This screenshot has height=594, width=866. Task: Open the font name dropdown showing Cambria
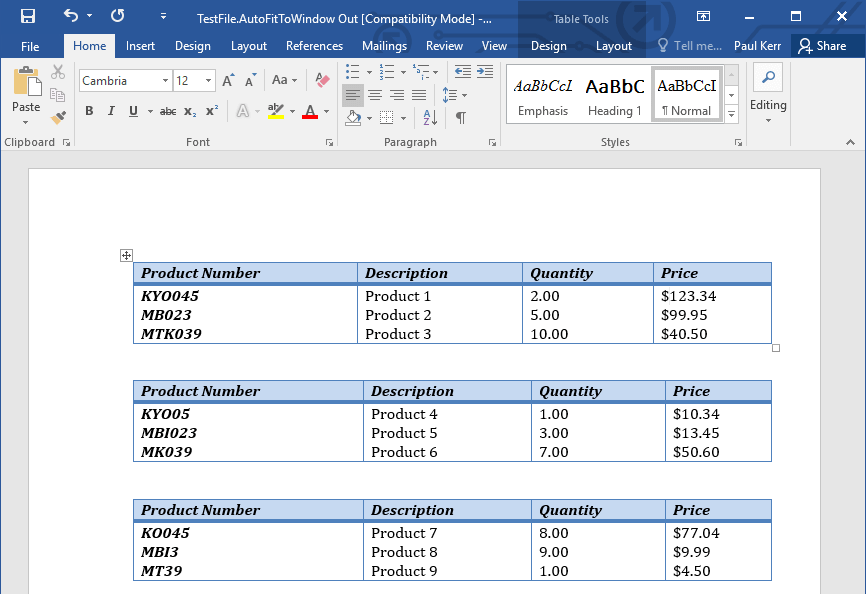pyautogui.click(x=165, y=81)
